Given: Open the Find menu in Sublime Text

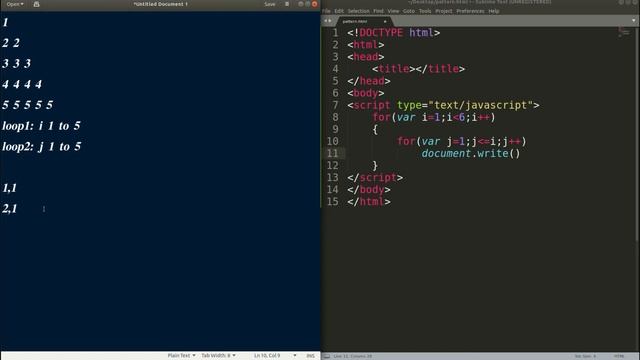Looking at the screenshot, I should [x=378, y=11].
